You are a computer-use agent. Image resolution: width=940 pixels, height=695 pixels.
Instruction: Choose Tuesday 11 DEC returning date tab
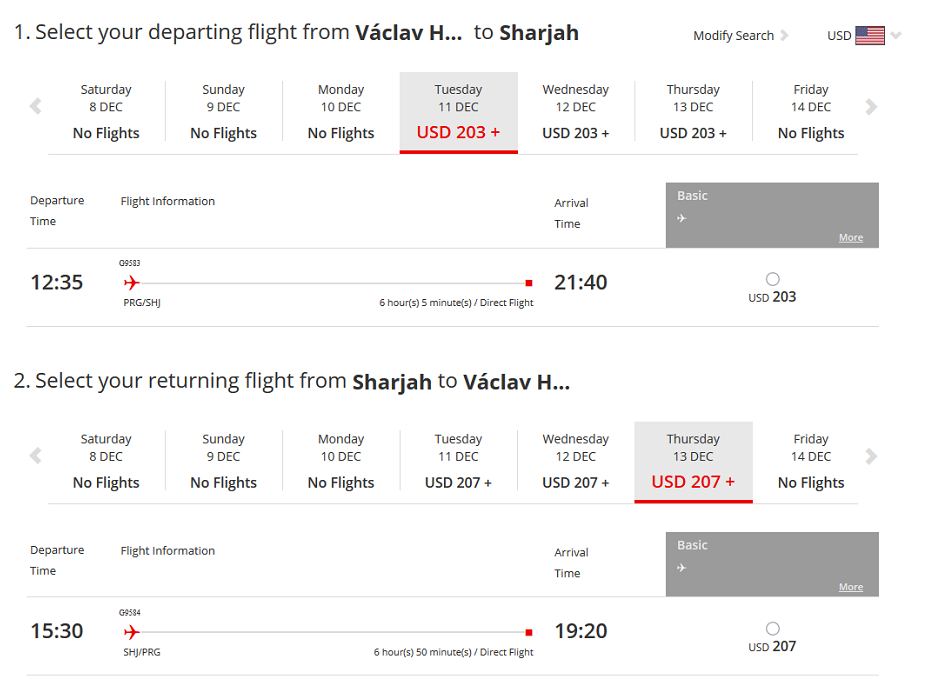click(x=458, y=461)
